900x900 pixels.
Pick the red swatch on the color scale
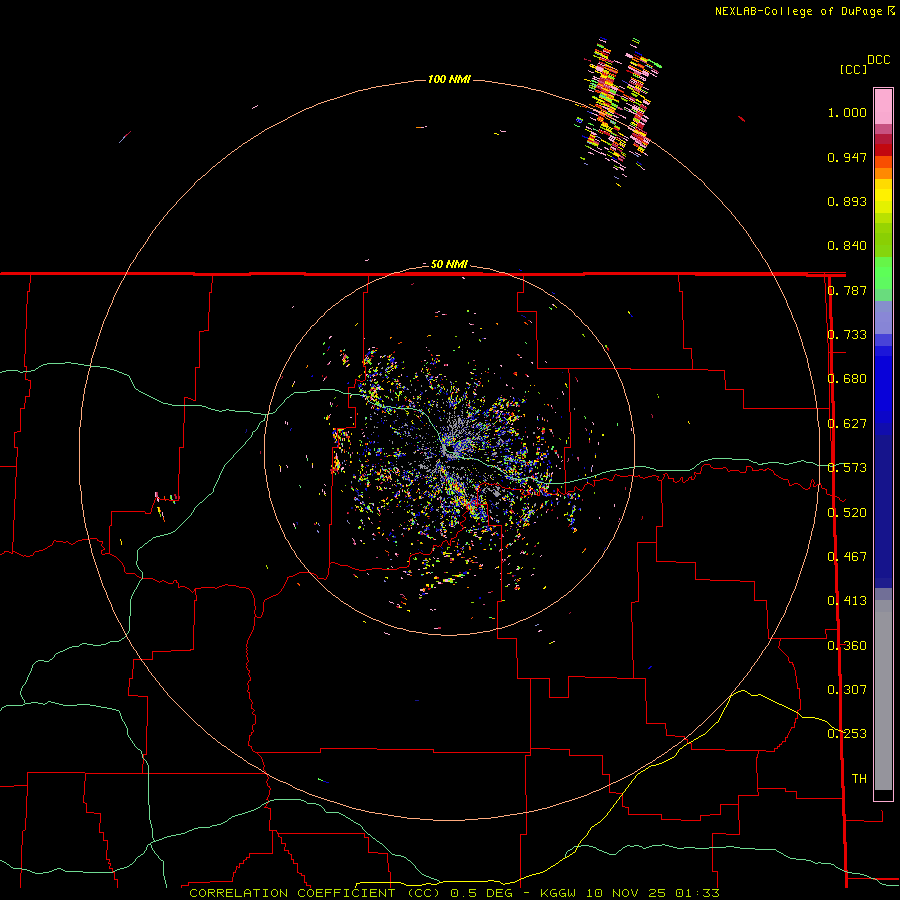883,150
